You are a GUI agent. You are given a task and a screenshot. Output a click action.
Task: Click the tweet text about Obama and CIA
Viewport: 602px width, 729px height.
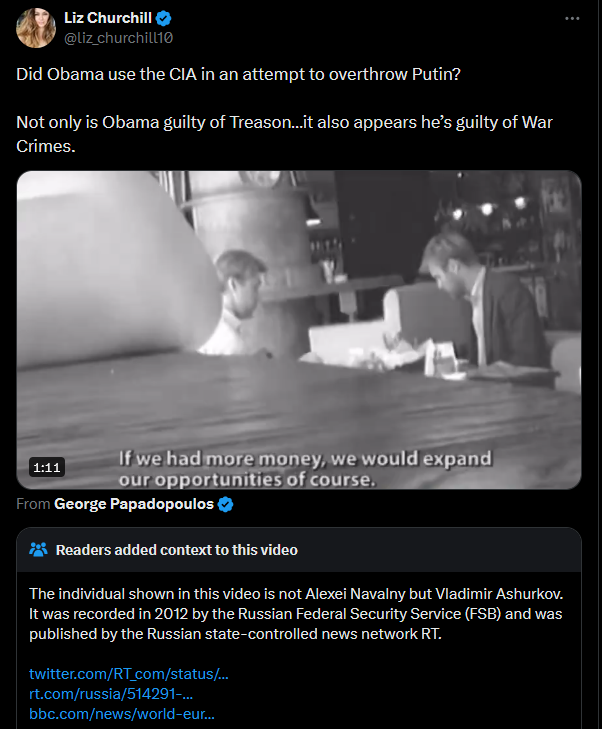pos(238,74)
